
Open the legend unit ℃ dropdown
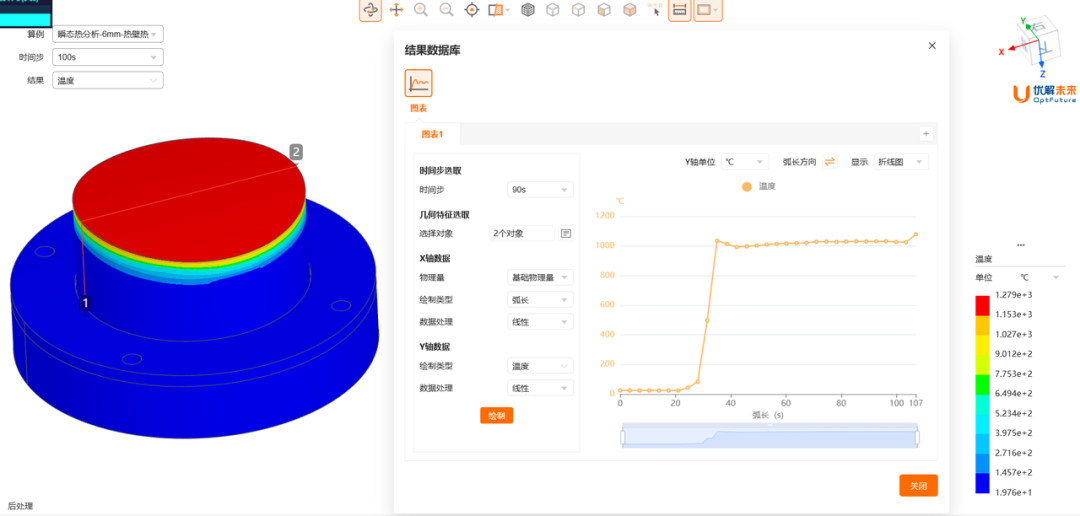pyautogui.click(x=1038, y=278)
